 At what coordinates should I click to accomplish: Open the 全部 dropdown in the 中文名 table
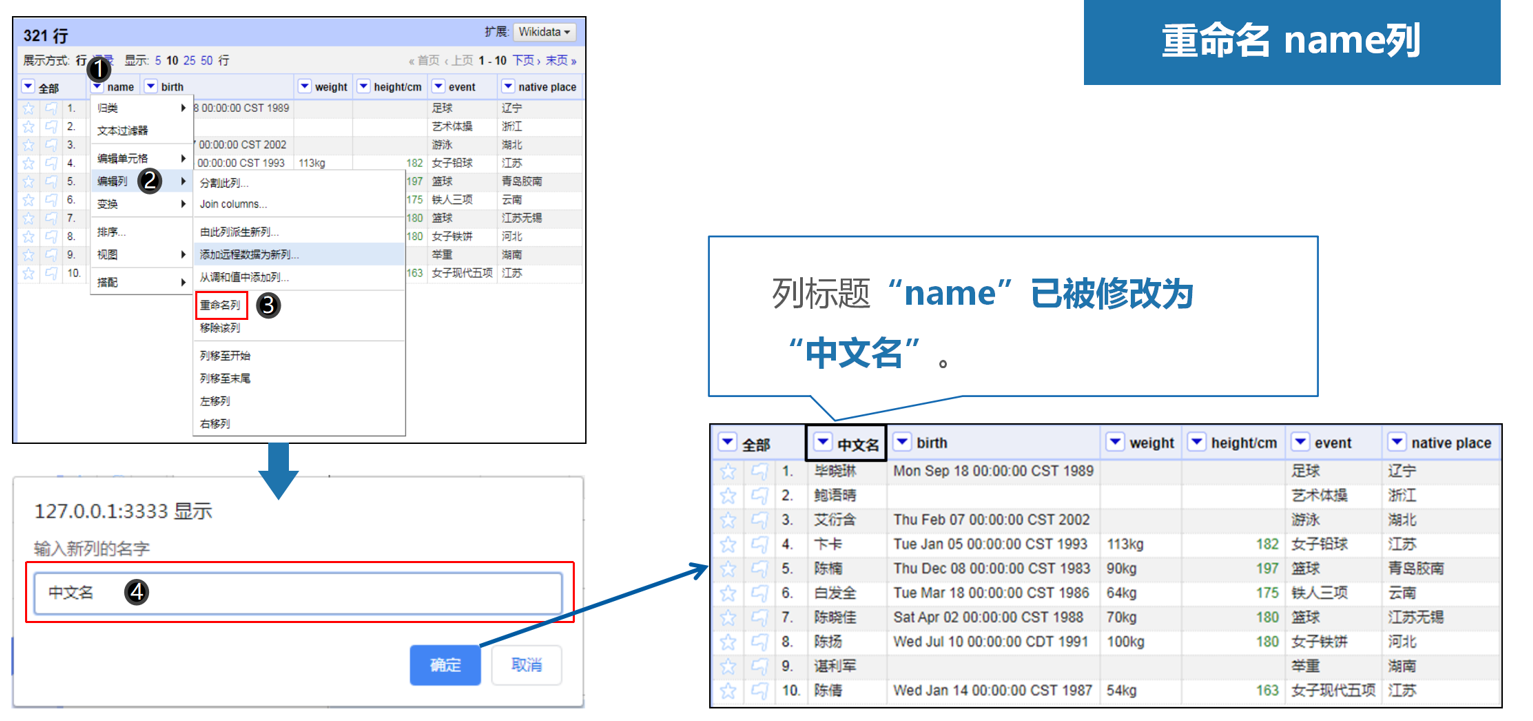[x=727, y=443]
